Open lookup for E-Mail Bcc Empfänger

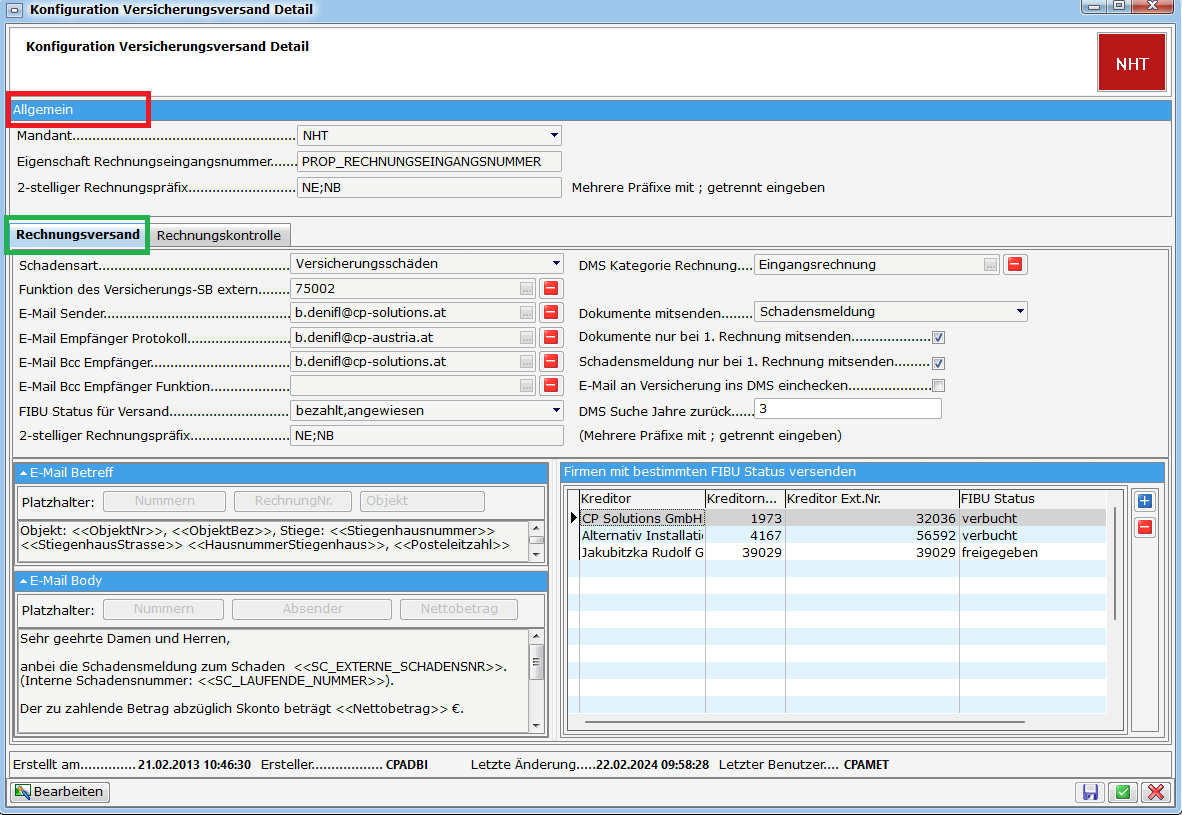(x=527, y=361)
